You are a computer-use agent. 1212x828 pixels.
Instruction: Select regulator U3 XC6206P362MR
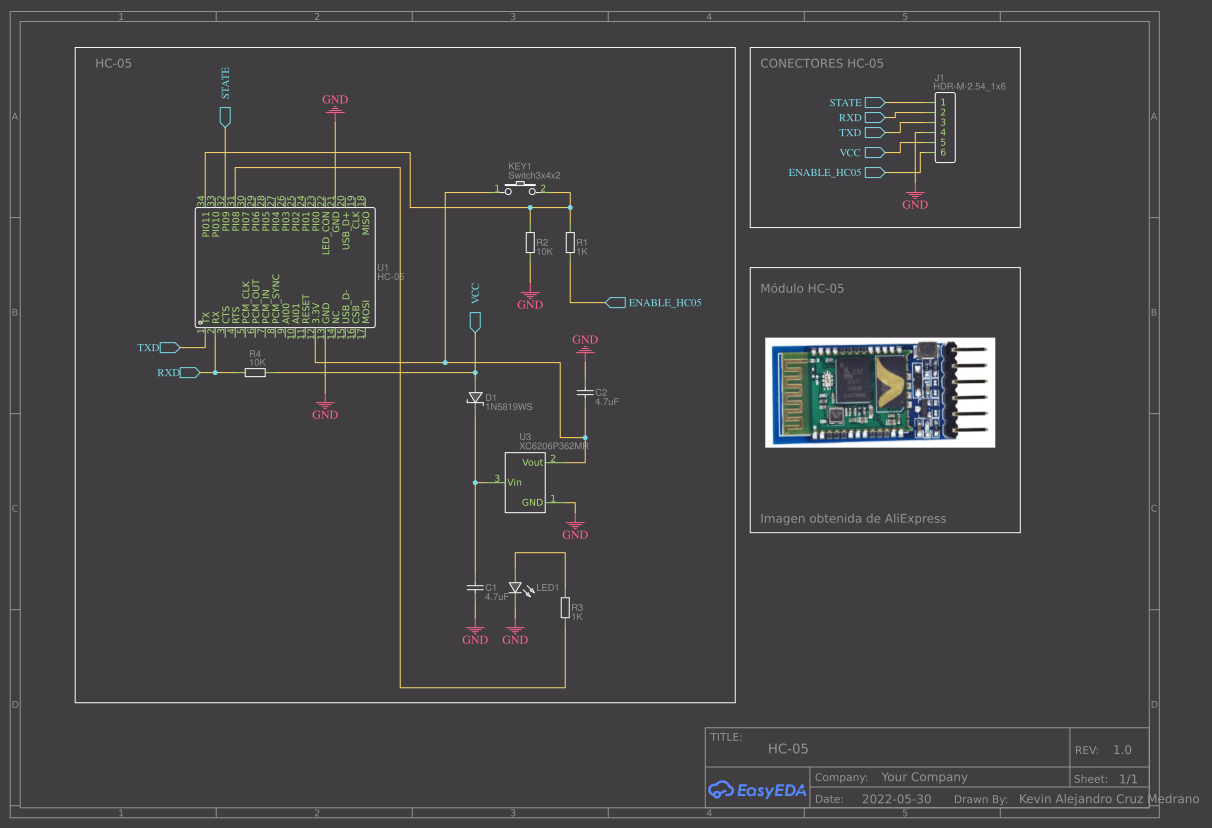pos(526,483)
